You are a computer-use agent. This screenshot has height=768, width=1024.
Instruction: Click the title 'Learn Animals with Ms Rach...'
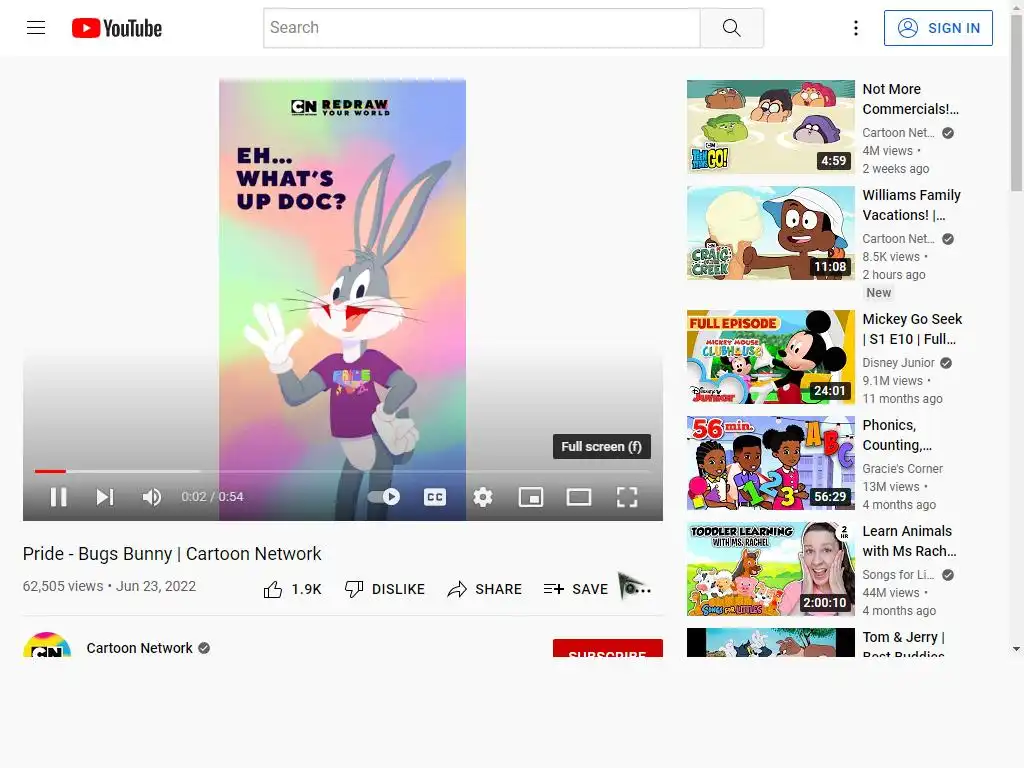click(909, 541)
